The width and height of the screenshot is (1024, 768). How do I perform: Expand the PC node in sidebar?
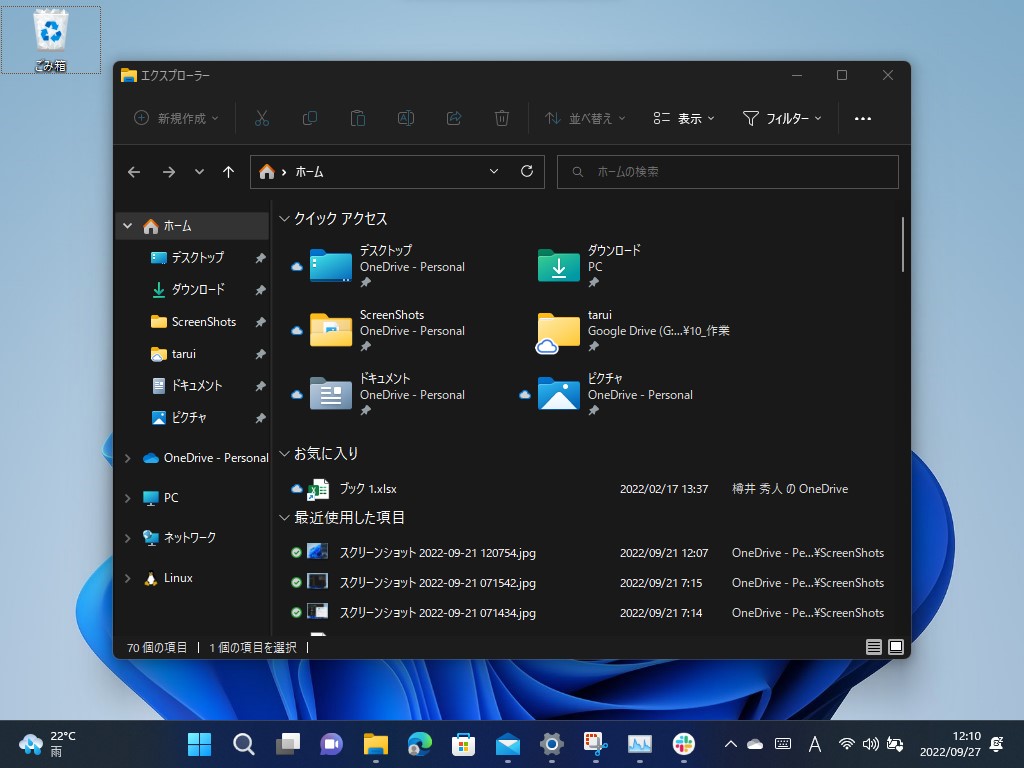[127, 498]
